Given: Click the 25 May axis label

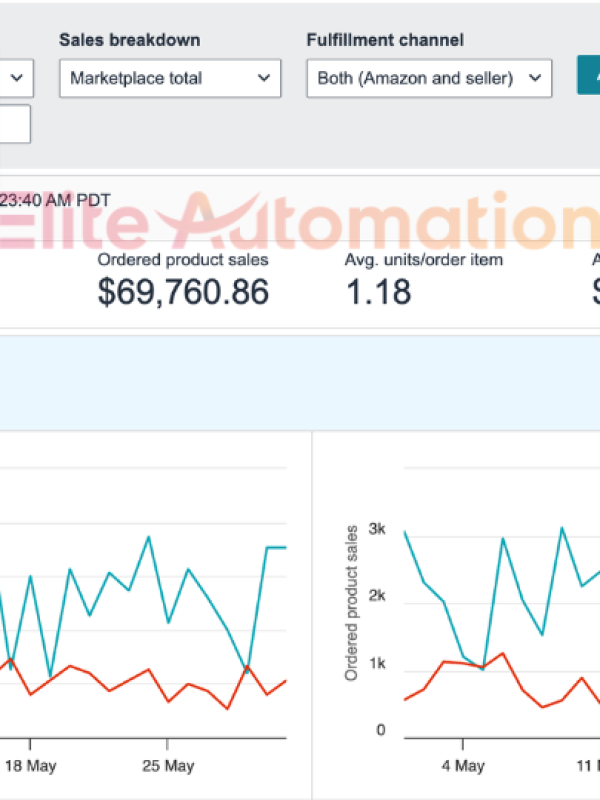Looking at the screenshot, I should [x=168, y=766].
